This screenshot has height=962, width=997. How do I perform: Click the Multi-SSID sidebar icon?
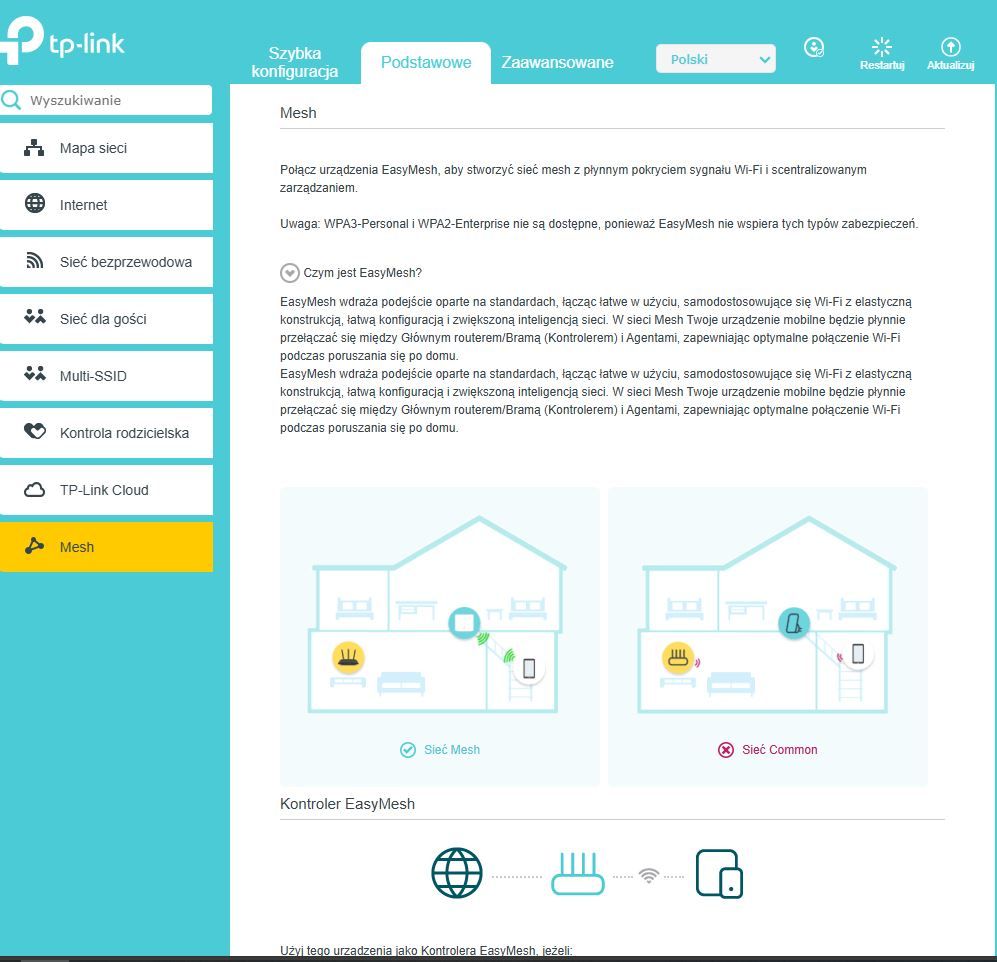(35, 373)
